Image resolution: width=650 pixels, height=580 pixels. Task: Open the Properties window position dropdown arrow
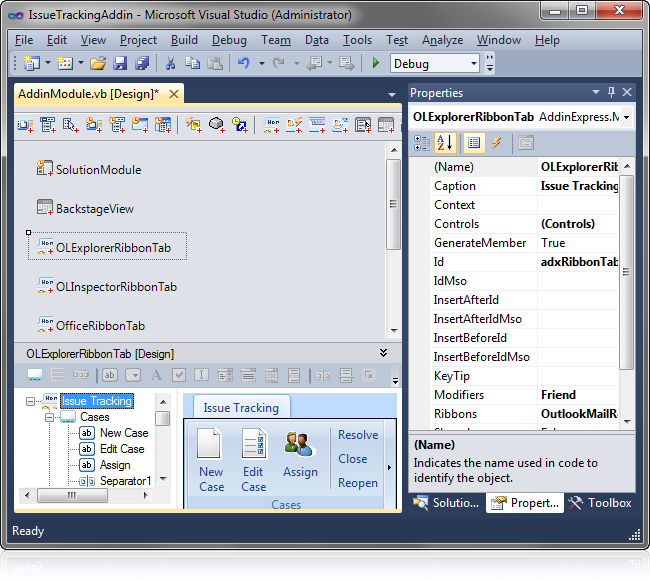click(596, 92)
